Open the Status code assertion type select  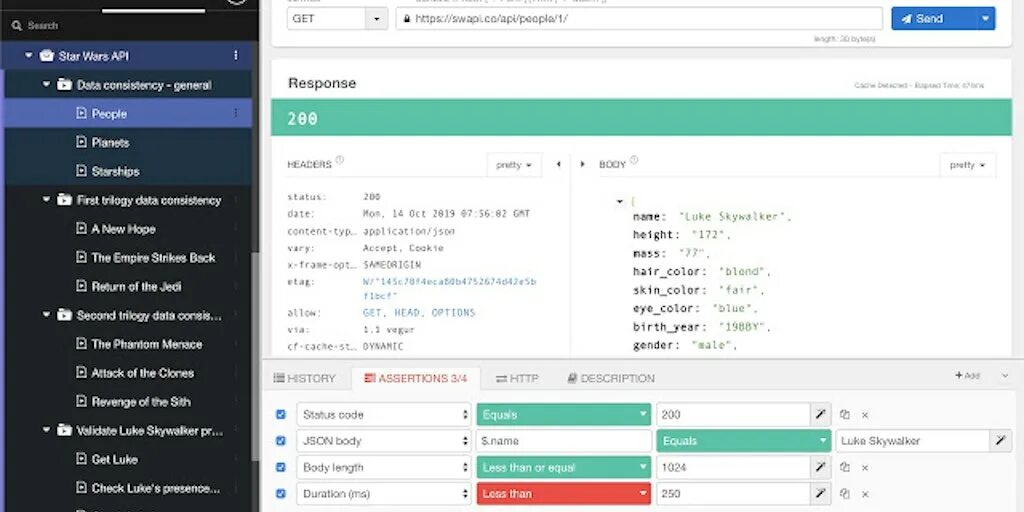tap(383, 415)
